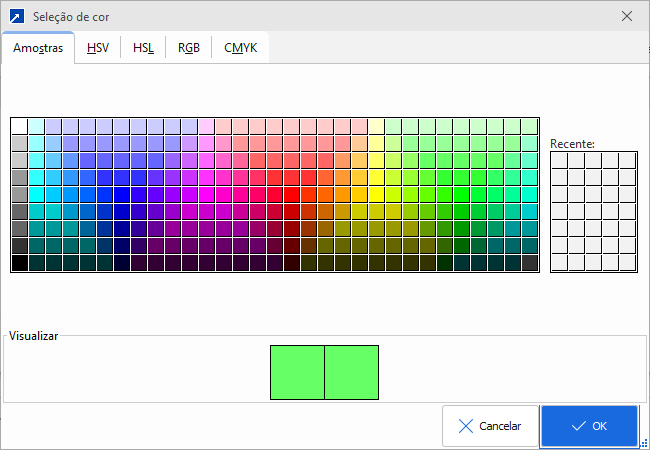Select the top-right slot in Recente grid
Image resolution: width=664 pixels, height=457 pixels.
tap(627, 160)
